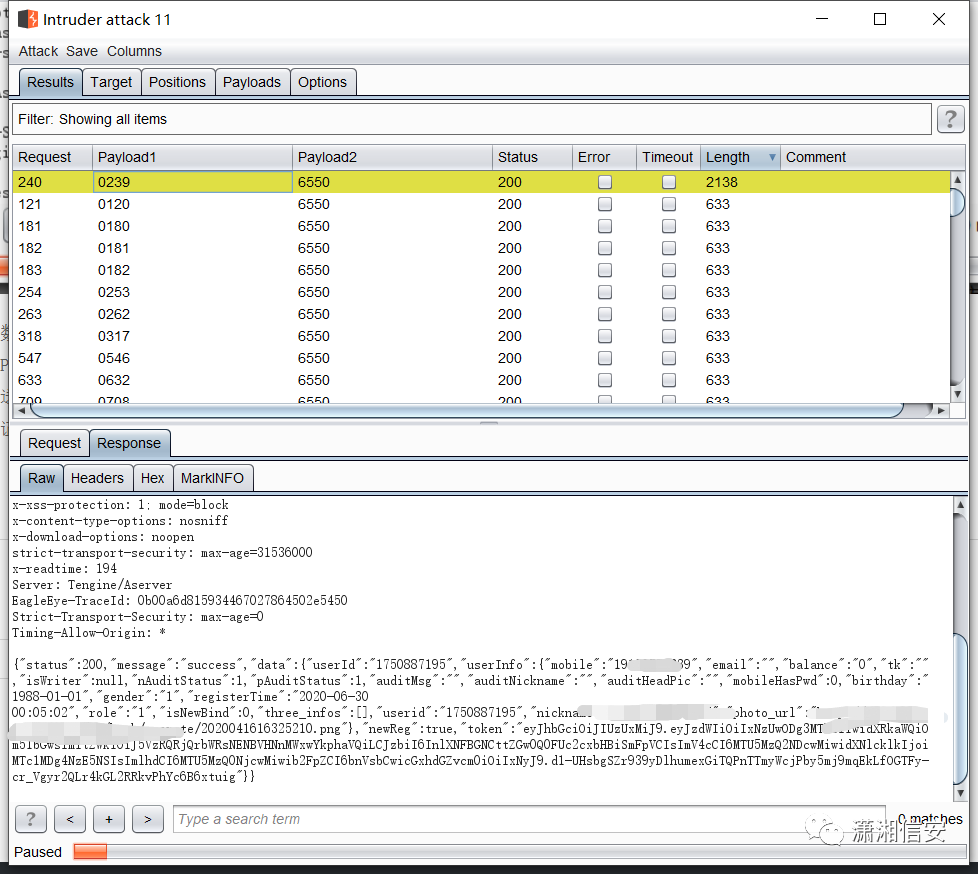Click Length value 2138
Screen dimensions: 978x874
(x=722, y=182)
